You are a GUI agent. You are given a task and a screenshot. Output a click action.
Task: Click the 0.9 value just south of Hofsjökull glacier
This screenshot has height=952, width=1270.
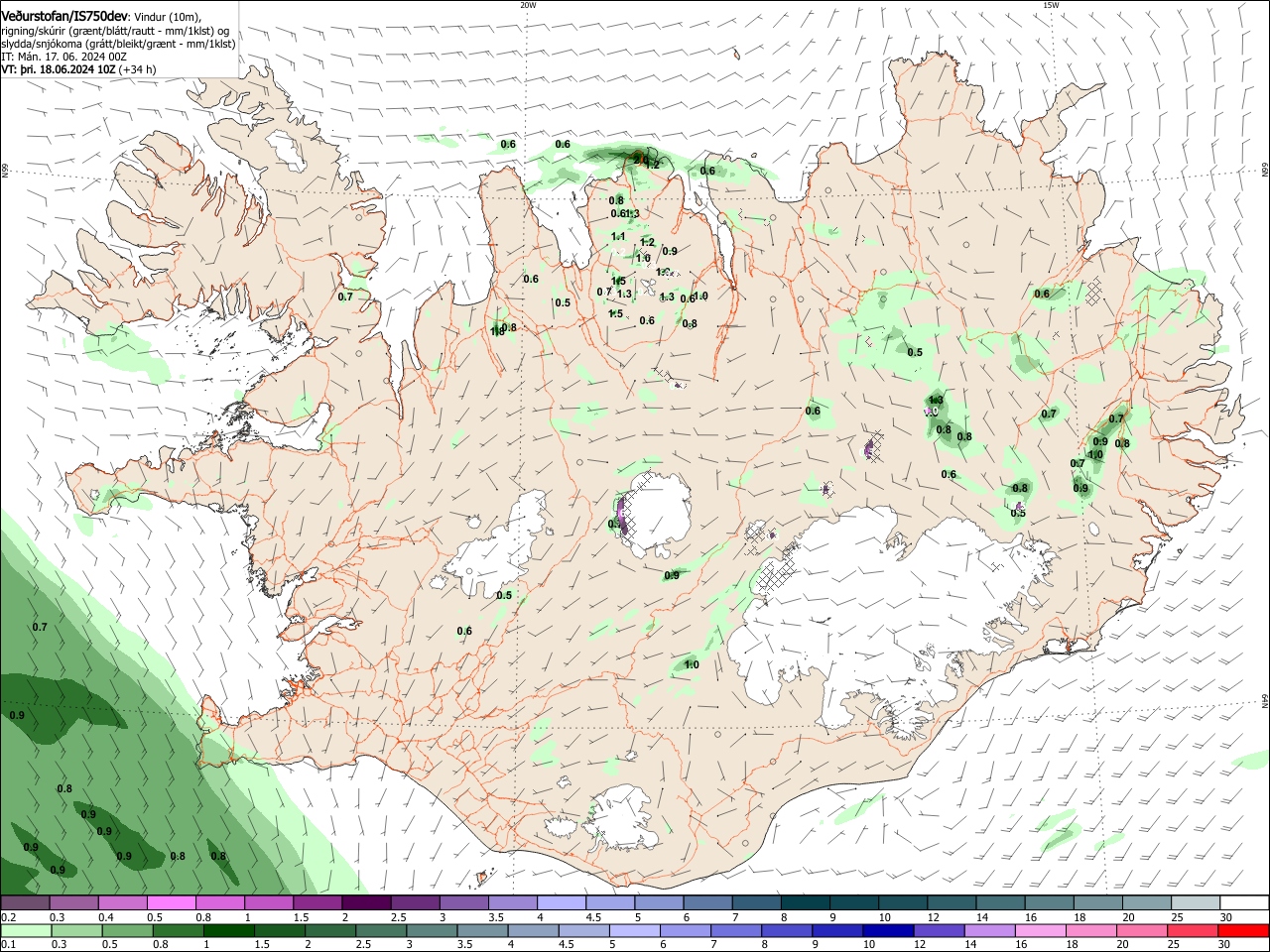672,575
